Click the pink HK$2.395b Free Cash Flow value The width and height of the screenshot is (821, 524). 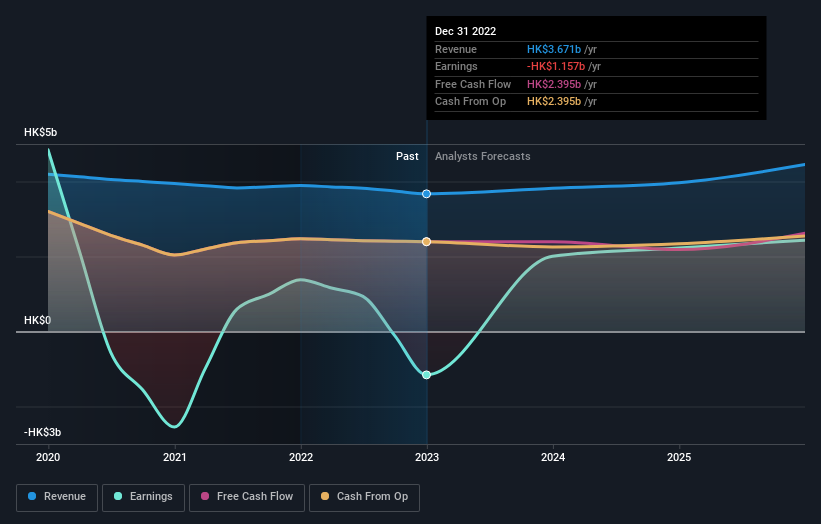(x=554, y=84)
